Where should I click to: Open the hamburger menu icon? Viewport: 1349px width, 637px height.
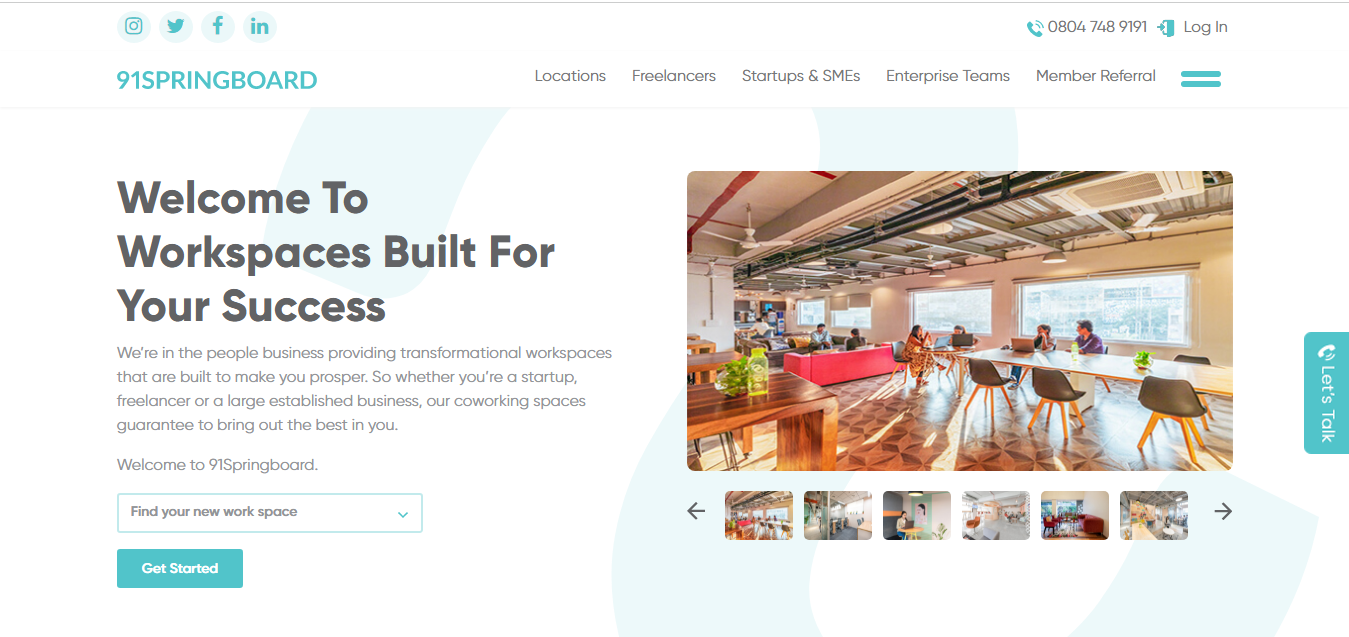point(1201,78)
